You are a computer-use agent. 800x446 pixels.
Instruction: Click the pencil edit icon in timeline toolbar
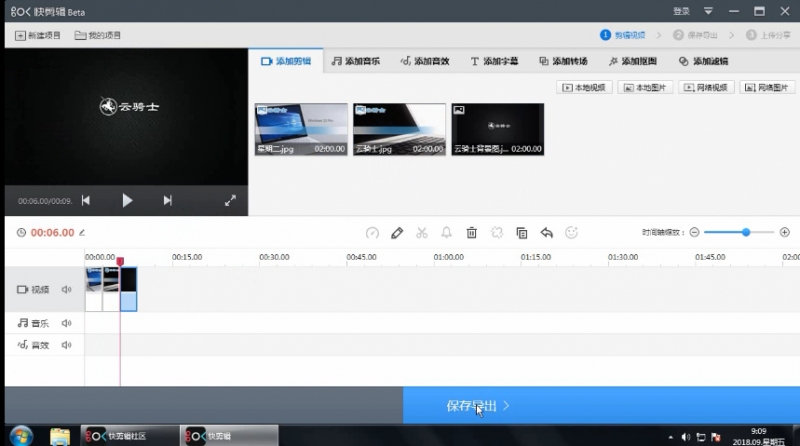click(x=397, y=233)
